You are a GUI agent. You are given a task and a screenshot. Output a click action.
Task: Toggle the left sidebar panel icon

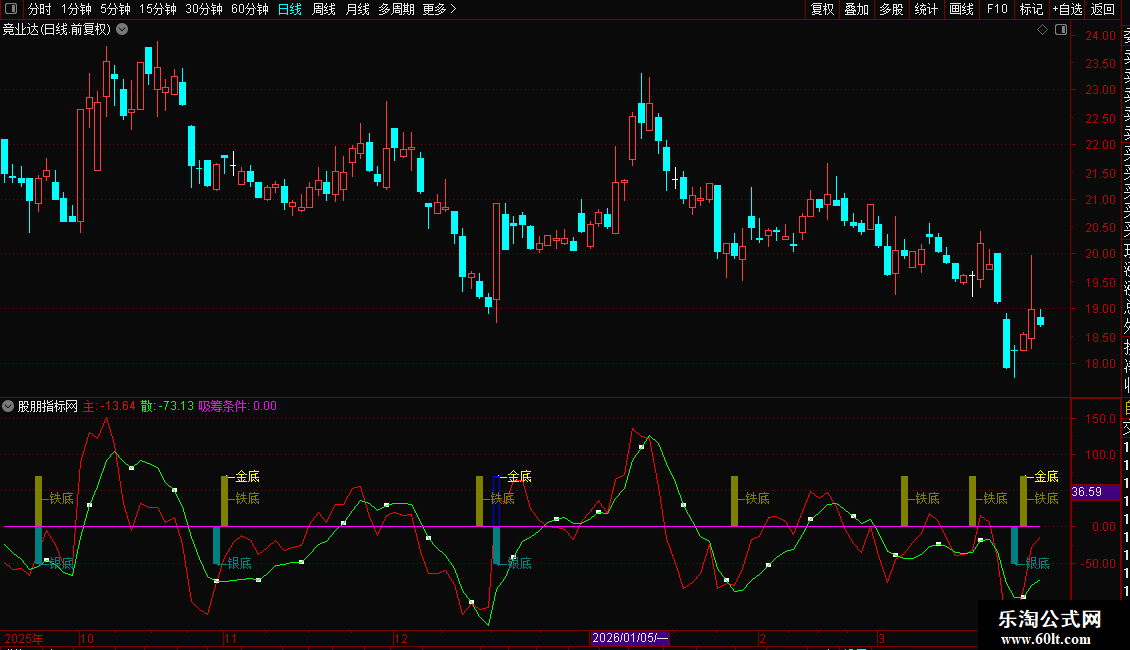[x=11, y=9]
